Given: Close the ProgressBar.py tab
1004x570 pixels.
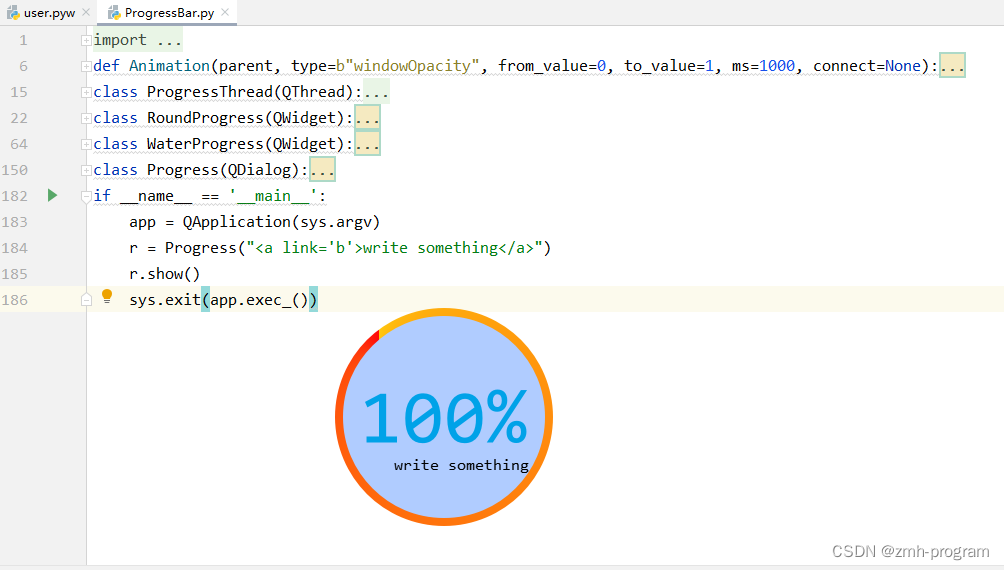Looking at the screenshot, I should point(225,12).
